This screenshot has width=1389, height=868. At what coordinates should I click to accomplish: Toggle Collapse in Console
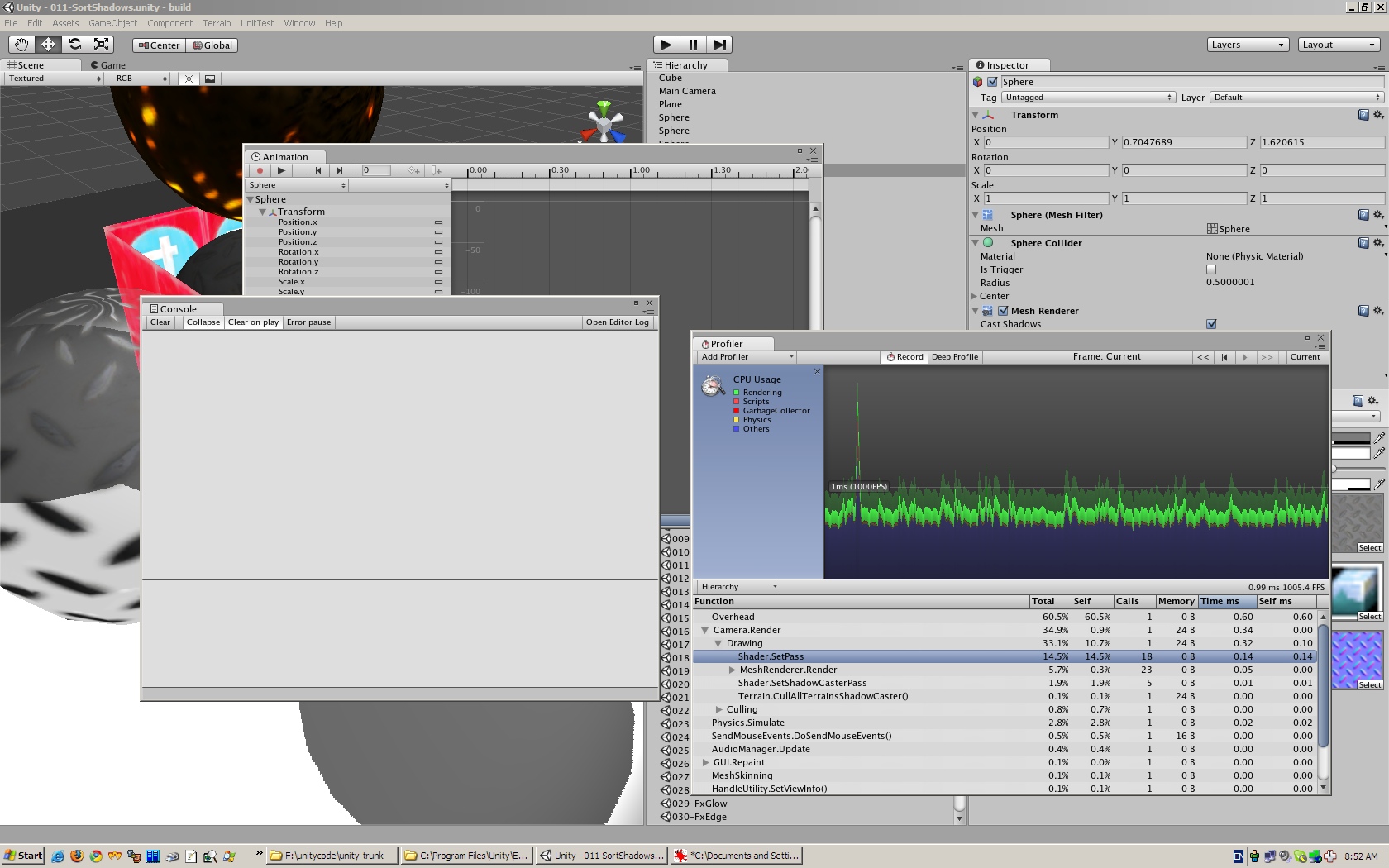(x=203, y=322)
